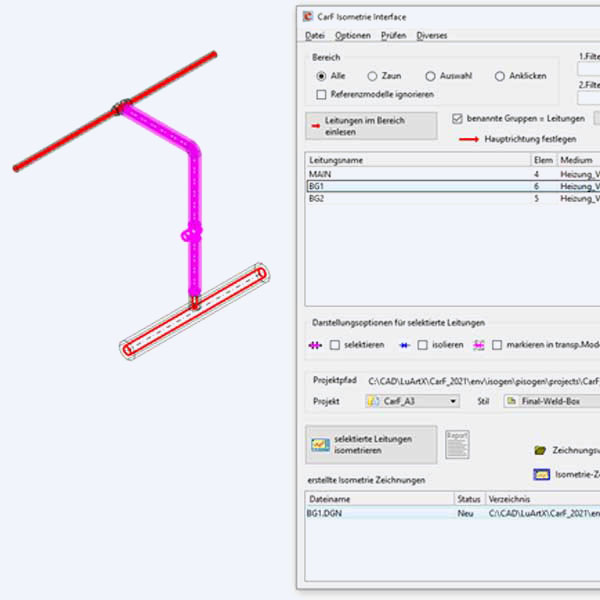Click the red arrow icon in einlesen button
The image size is (600, 600).
tap(316, 126)
